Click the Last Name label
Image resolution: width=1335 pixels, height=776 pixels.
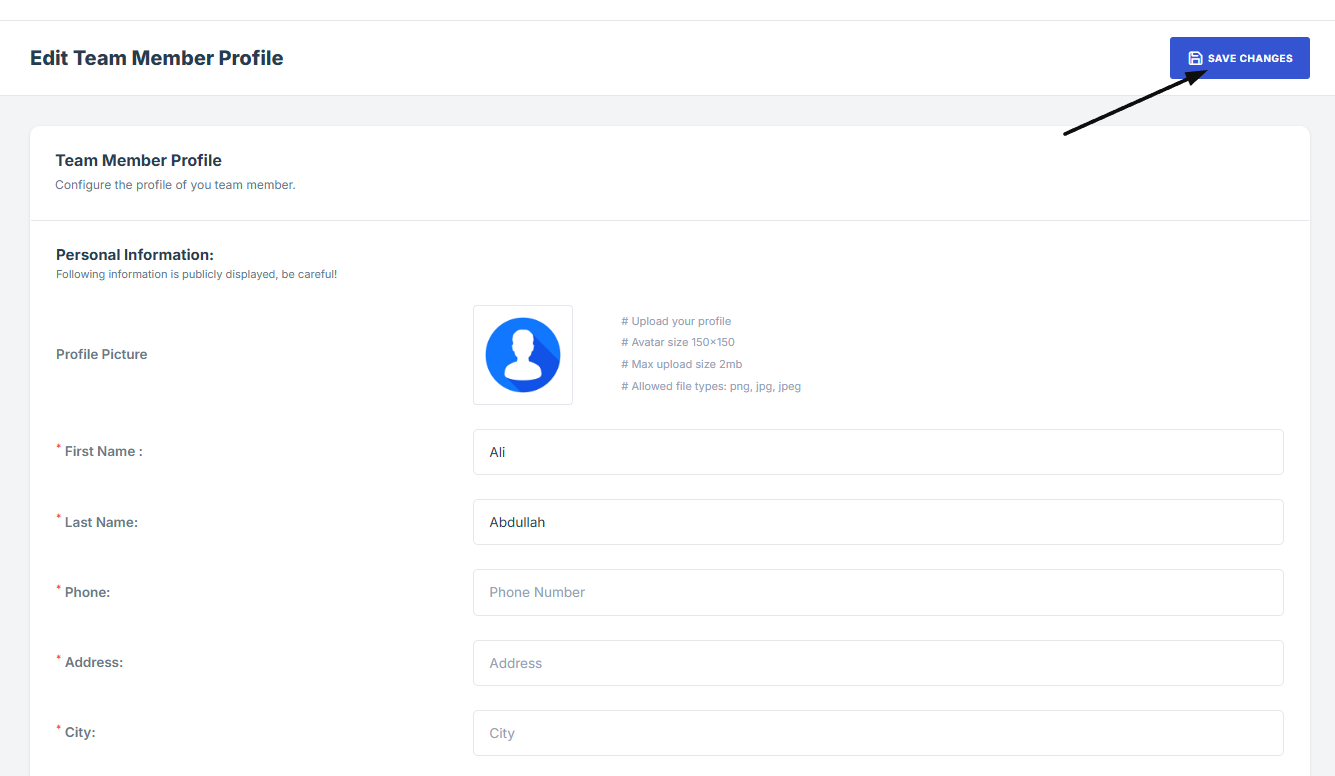(x=101, y=522)
